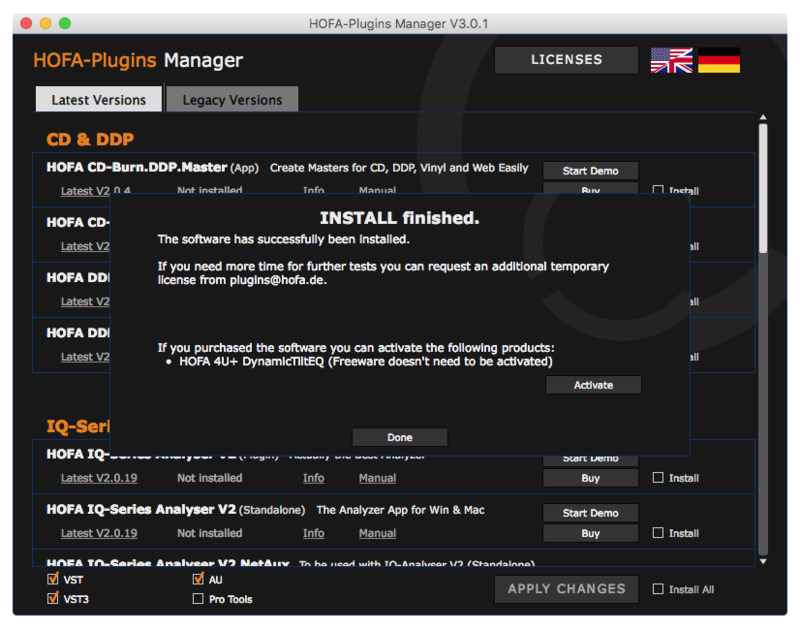
Task: Click 'Not installed' status of Analyser Standalone
Action: (x=210, y=533)
